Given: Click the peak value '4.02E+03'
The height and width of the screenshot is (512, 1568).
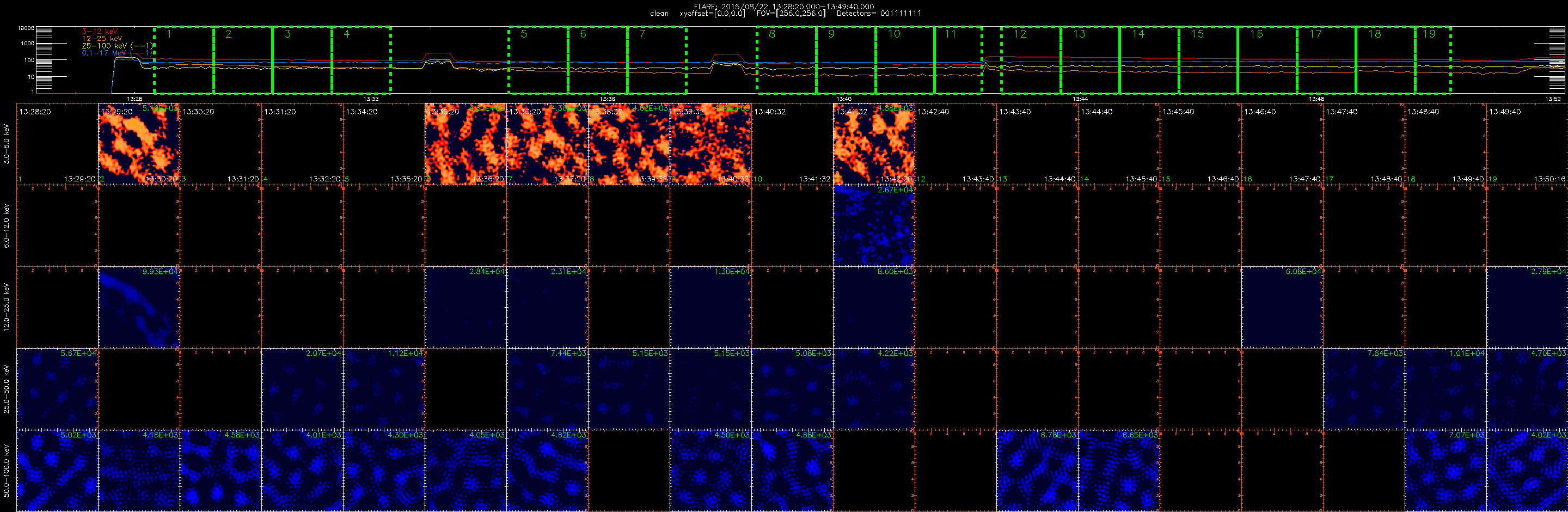Looking at the screenshot, I should [1548, 435].
